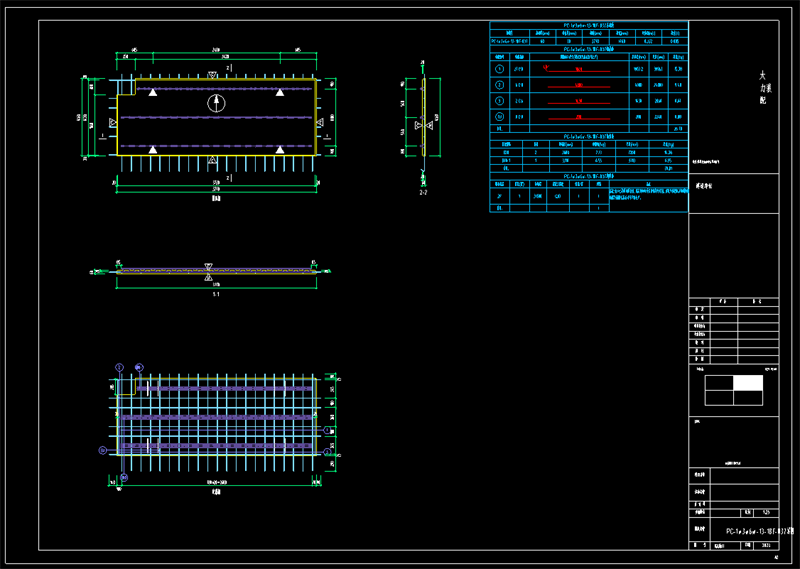Image resolution: width=800 pixels, height=569 pixels.
Task: Select the "1-1" section label
Action: click(x=216, y=294)
